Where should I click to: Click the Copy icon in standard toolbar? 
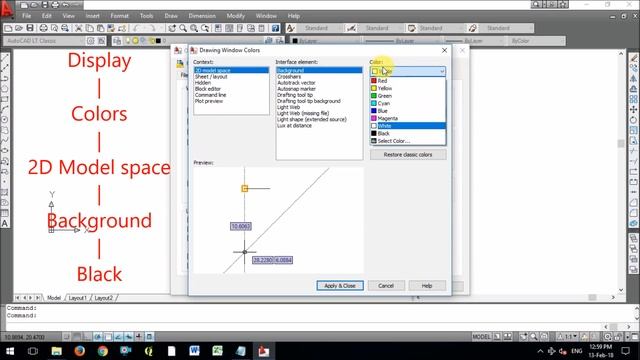(89, 28)
